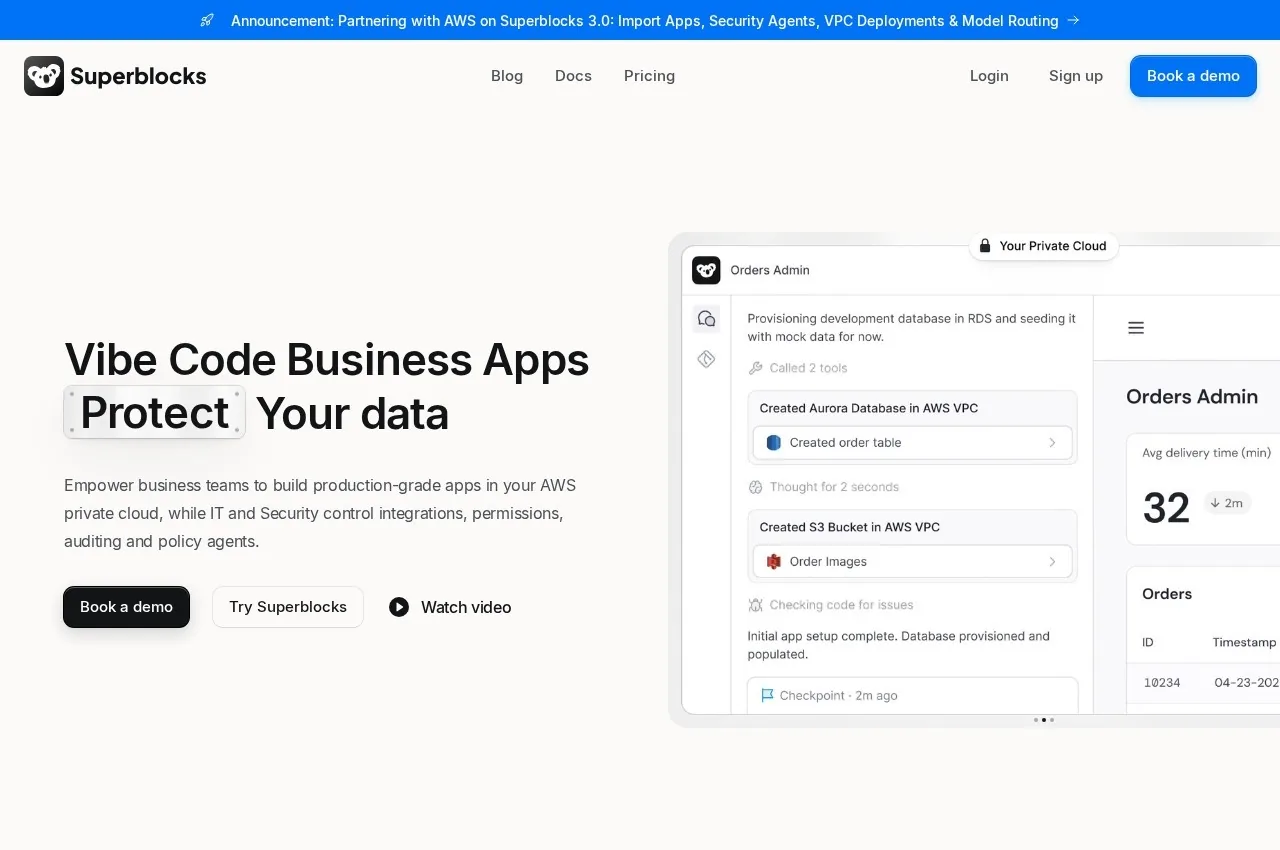Click the Called 2 tools text
This screenshot has width=1280, height=850.
(808, 368)
